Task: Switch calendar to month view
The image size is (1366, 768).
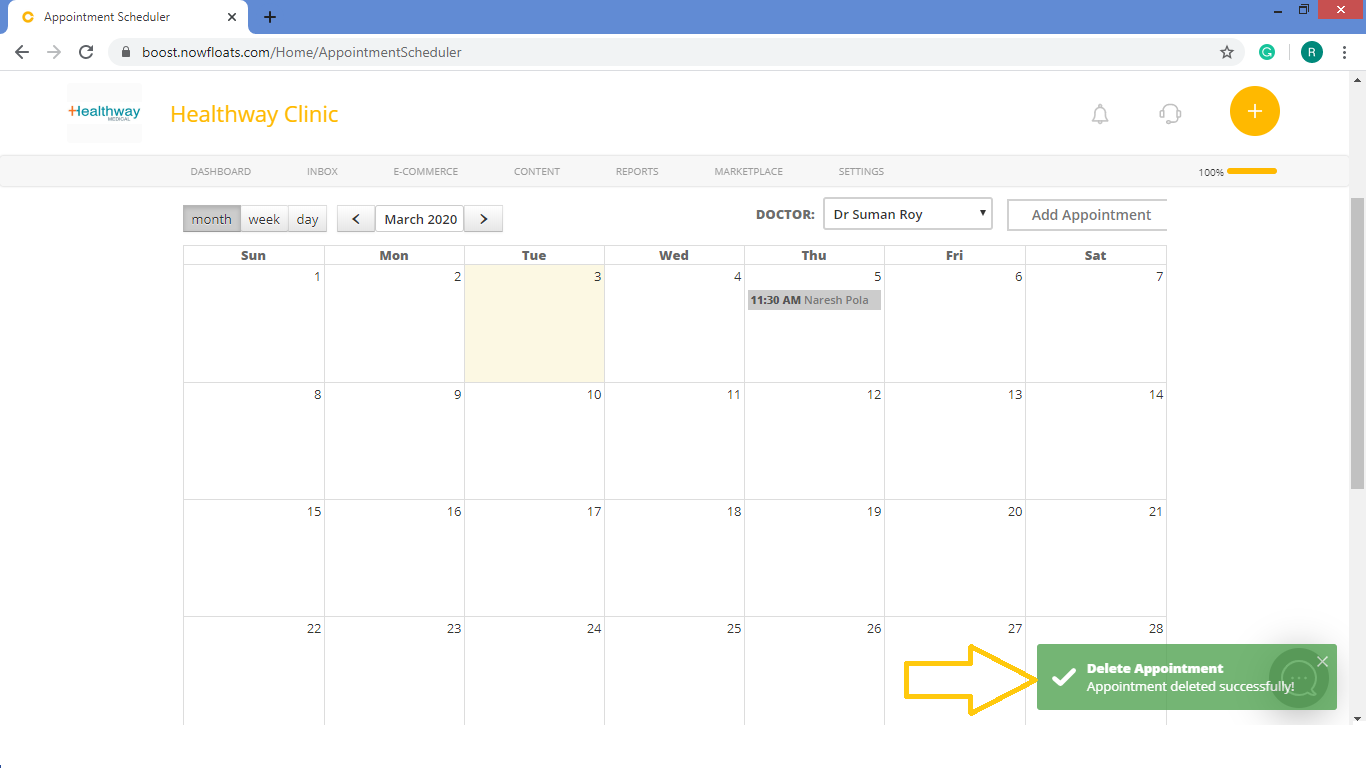Action: point(212,219)
